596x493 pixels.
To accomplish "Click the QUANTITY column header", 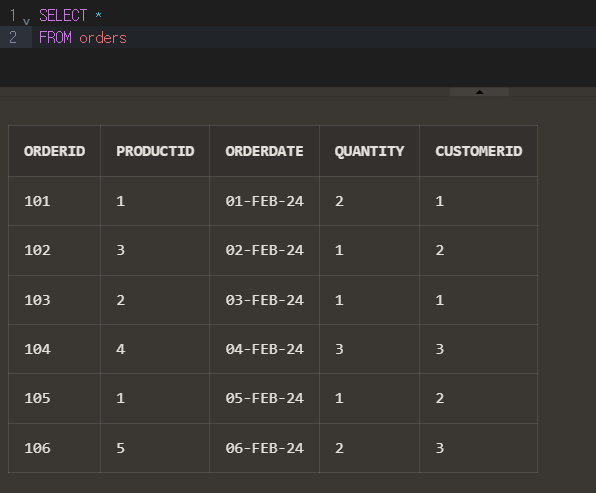I will (369, 152).
